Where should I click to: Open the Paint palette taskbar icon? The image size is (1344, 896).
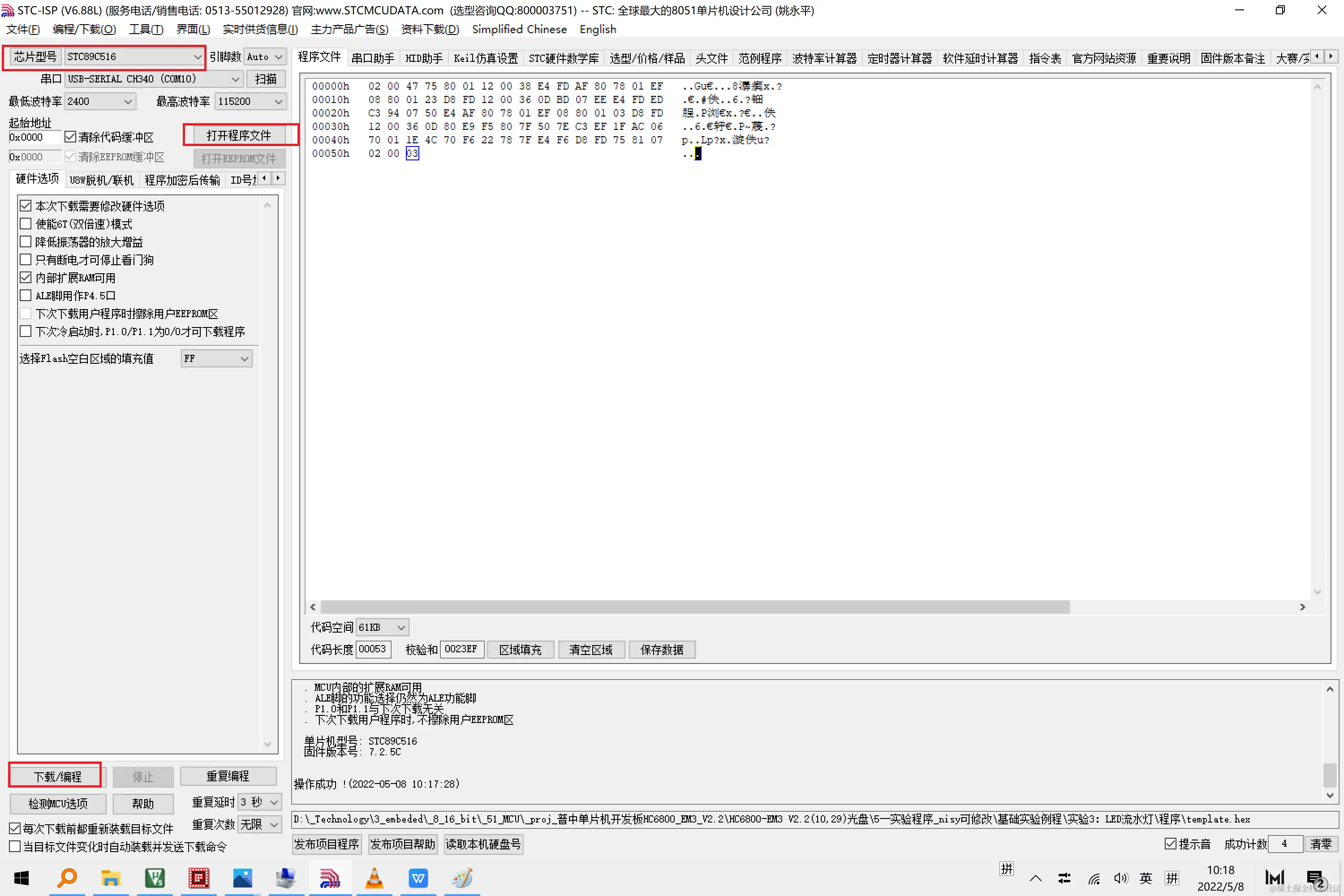point(462,878)
